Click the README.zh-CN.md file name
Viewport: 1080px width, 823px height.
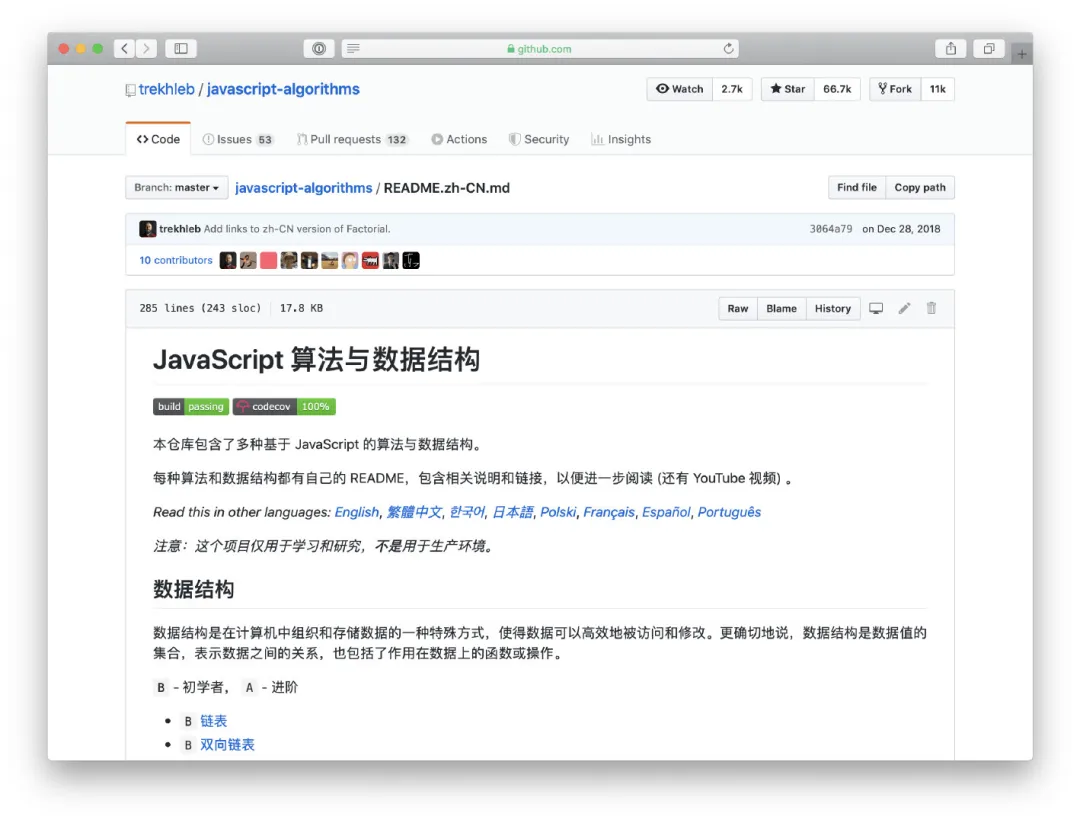coord(447,188)
